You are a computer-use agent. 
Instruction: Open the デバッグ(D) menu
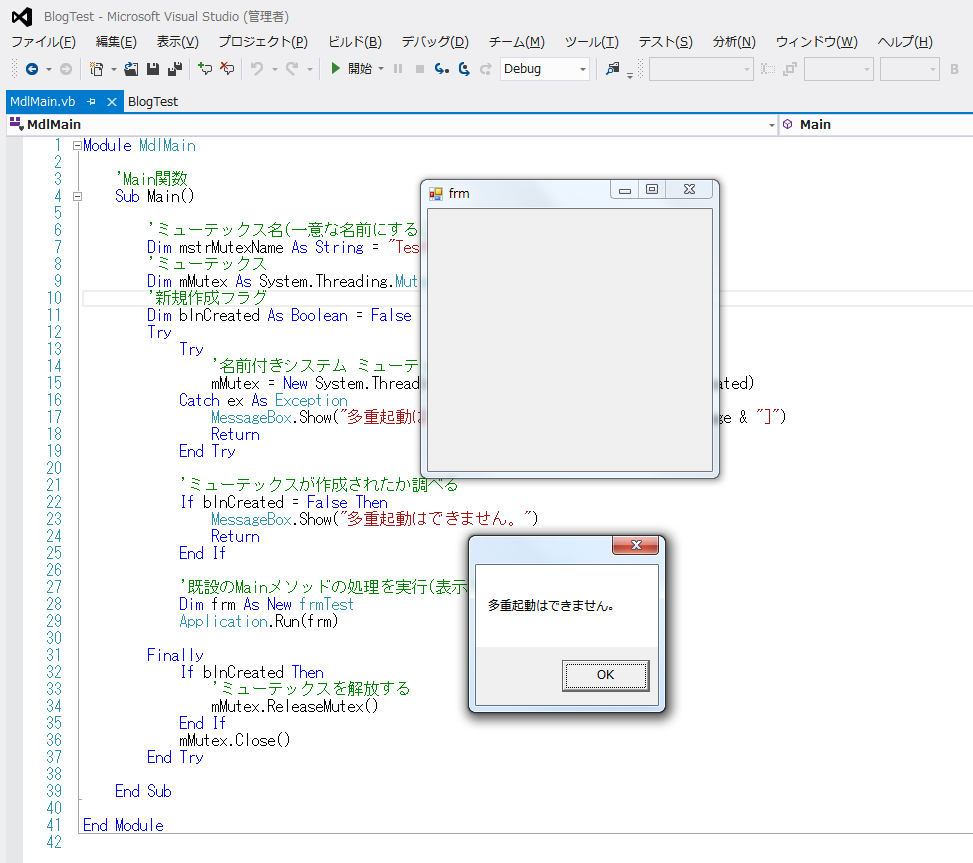coord(435,42)
